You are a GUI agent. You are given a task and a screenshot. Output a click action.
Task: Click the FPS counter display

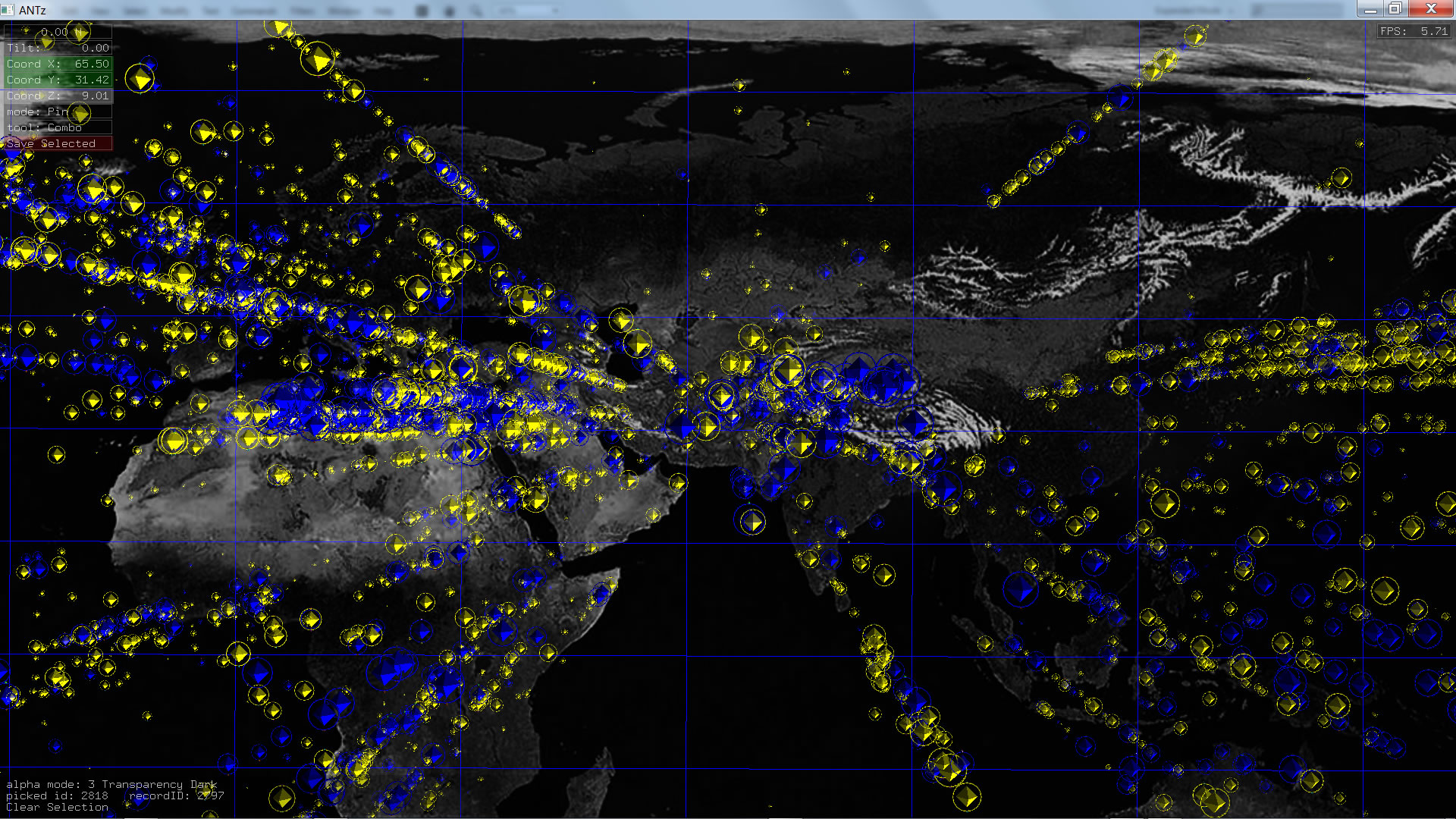tap(1414, 31)
